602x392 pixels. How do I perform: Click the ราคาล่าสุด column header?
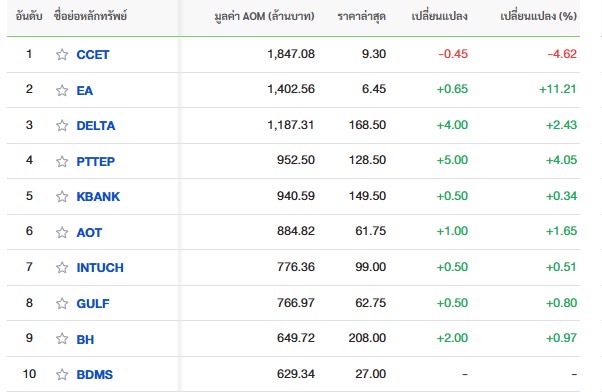(x=361, y=17)
